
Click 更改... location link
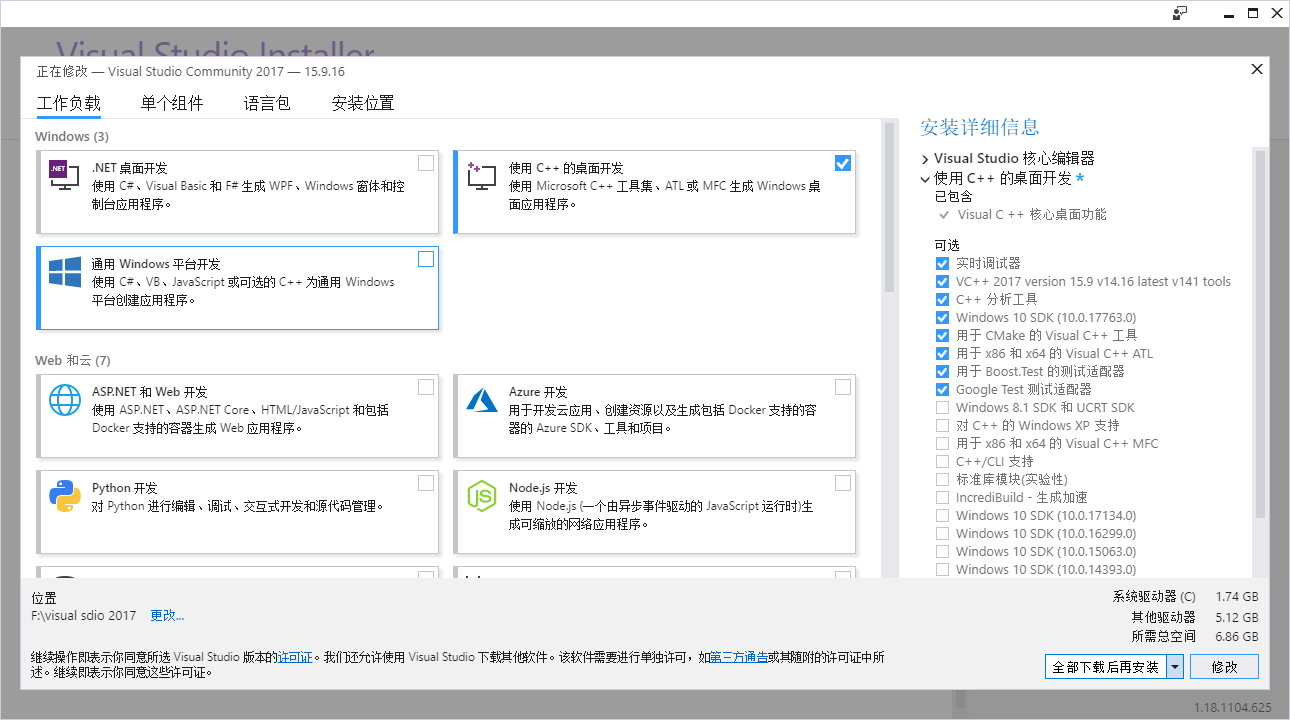pos(167,615)
